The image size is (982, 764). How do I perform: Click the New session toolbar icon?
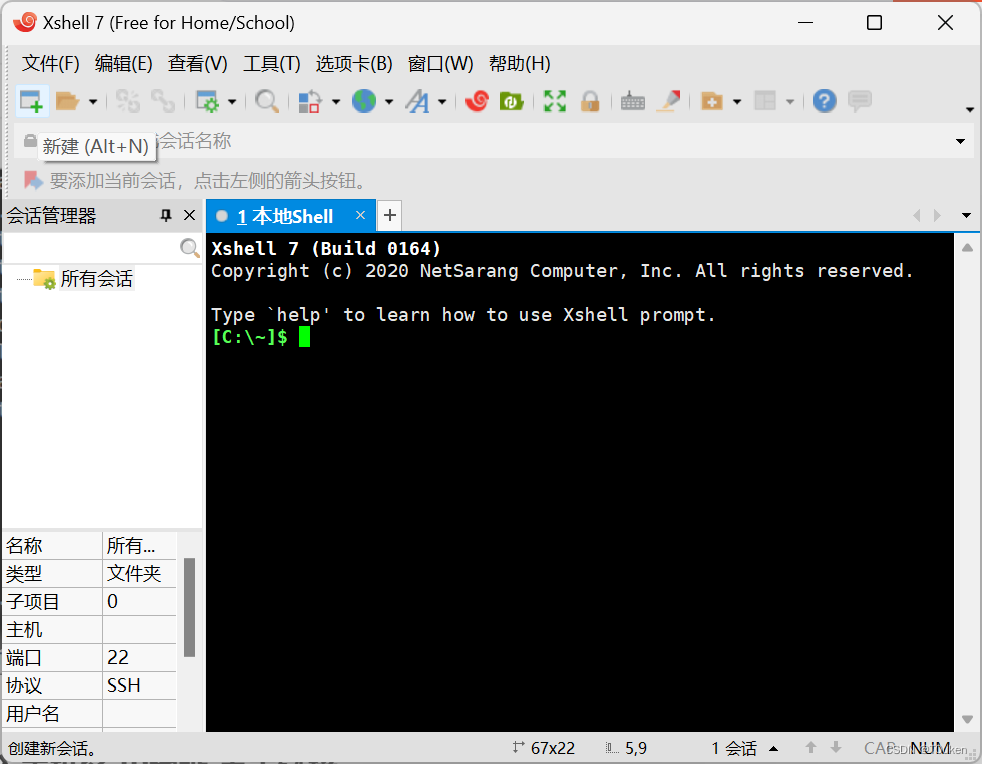coord(31,101)
